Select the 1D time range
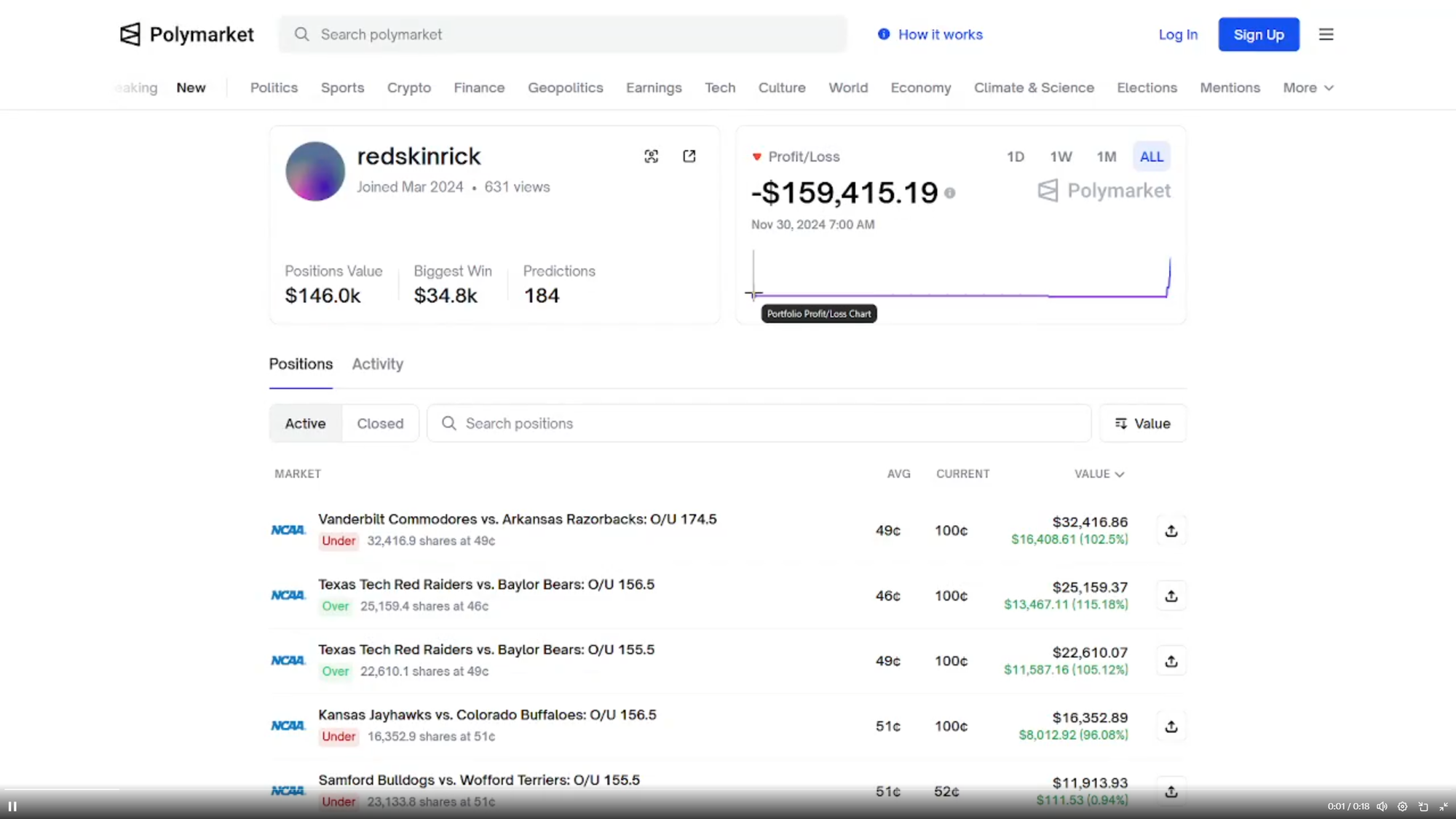Image resolution: width=1456 pixels, height=819 pixels. click(x=1015, y=157)
